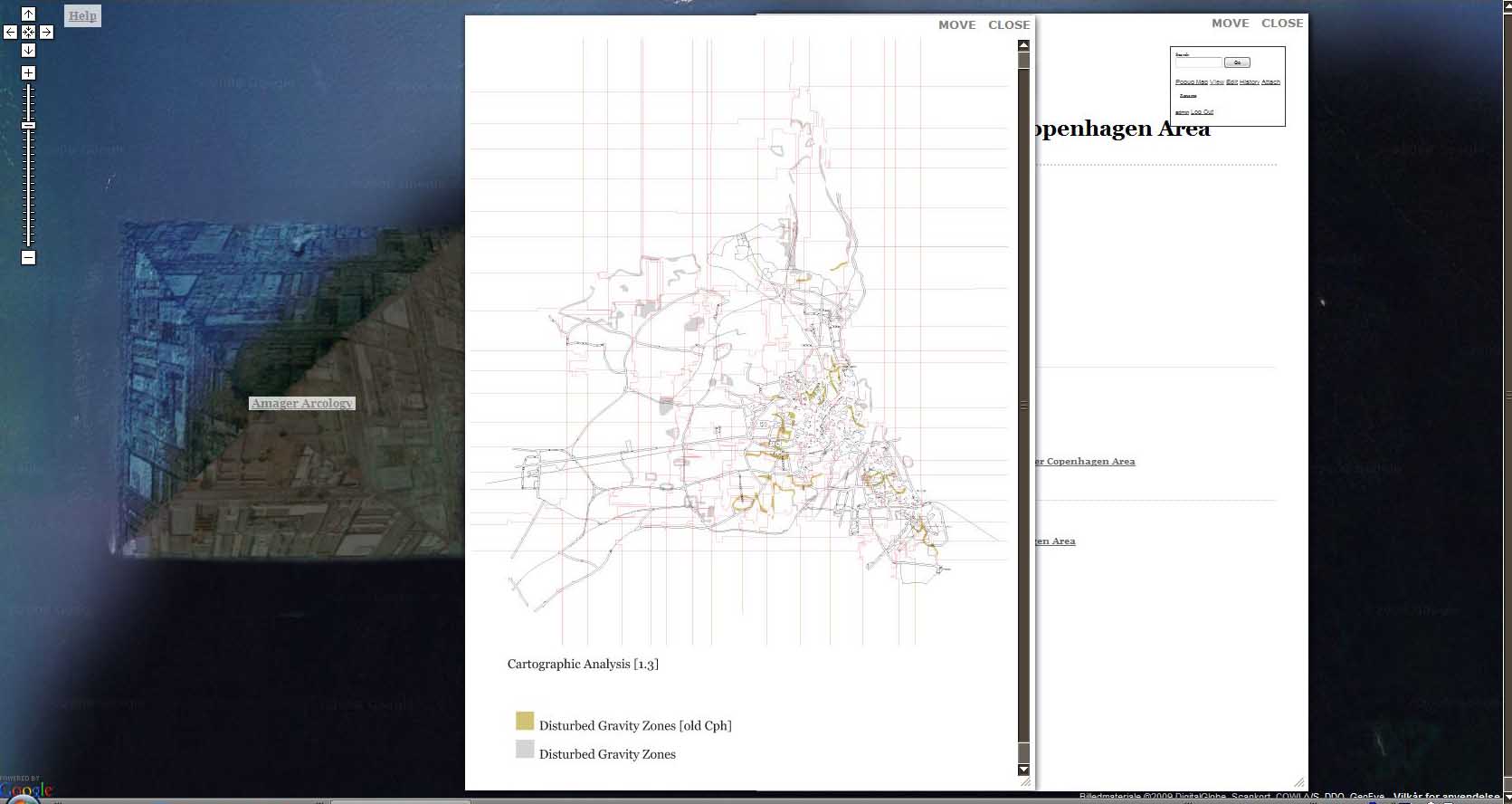Zoom in with the plus button
The image size is (1512, 804).
click(28, 72)
